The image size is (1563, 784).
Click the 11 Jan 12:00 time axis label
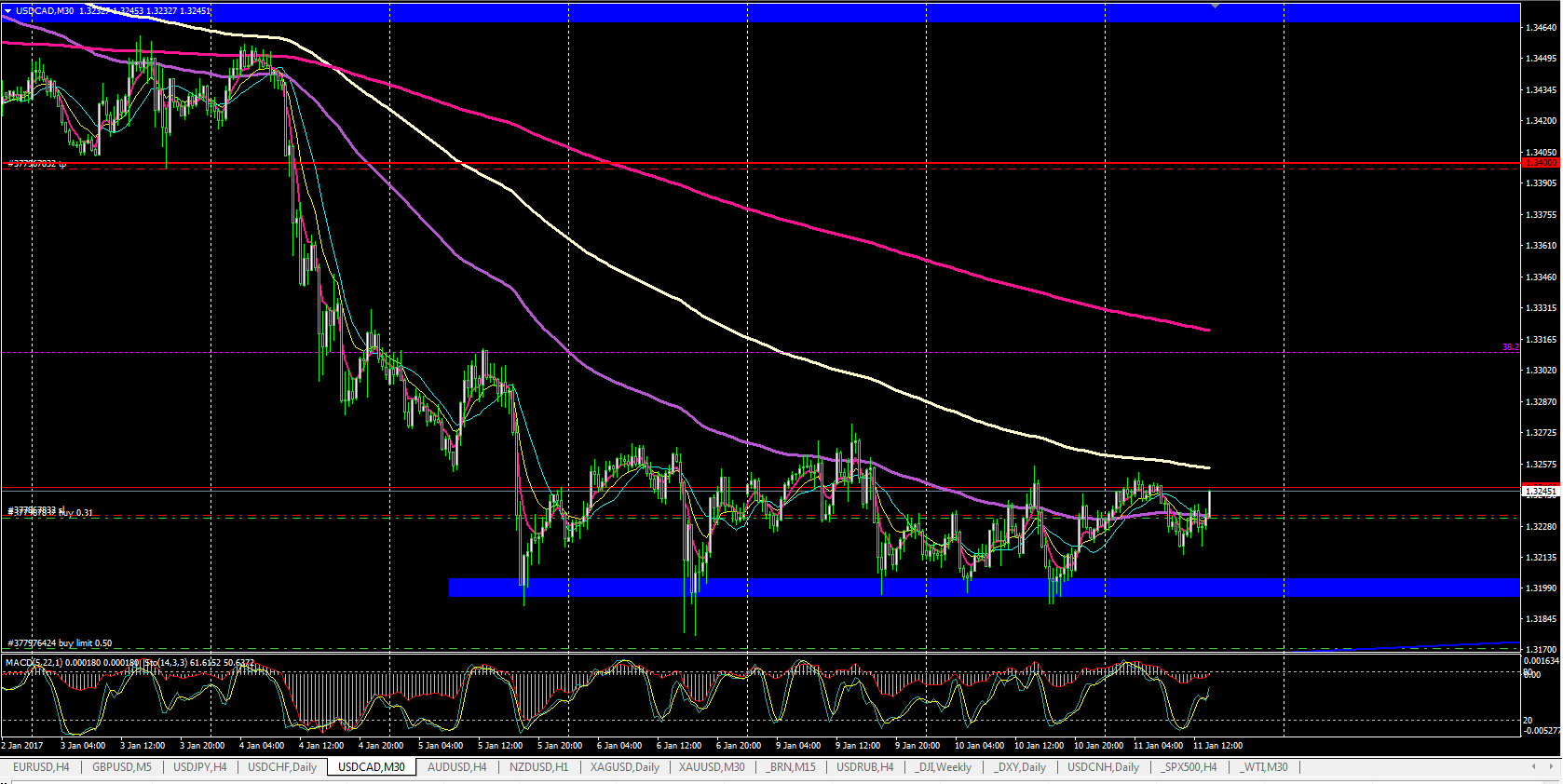[x=1217, y=746]
